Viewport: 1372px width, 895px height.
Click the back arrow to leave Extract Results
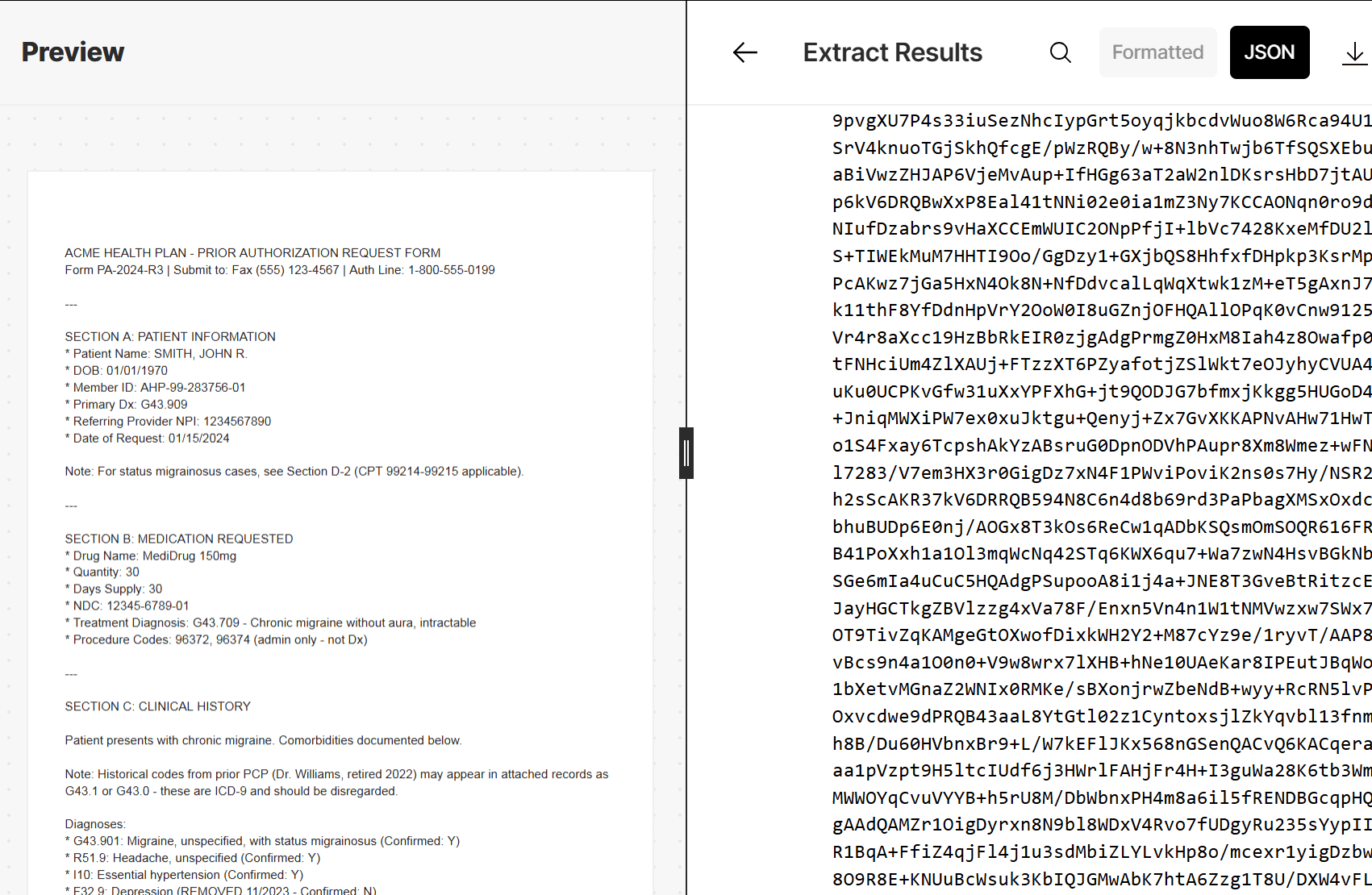coord(744,52)
